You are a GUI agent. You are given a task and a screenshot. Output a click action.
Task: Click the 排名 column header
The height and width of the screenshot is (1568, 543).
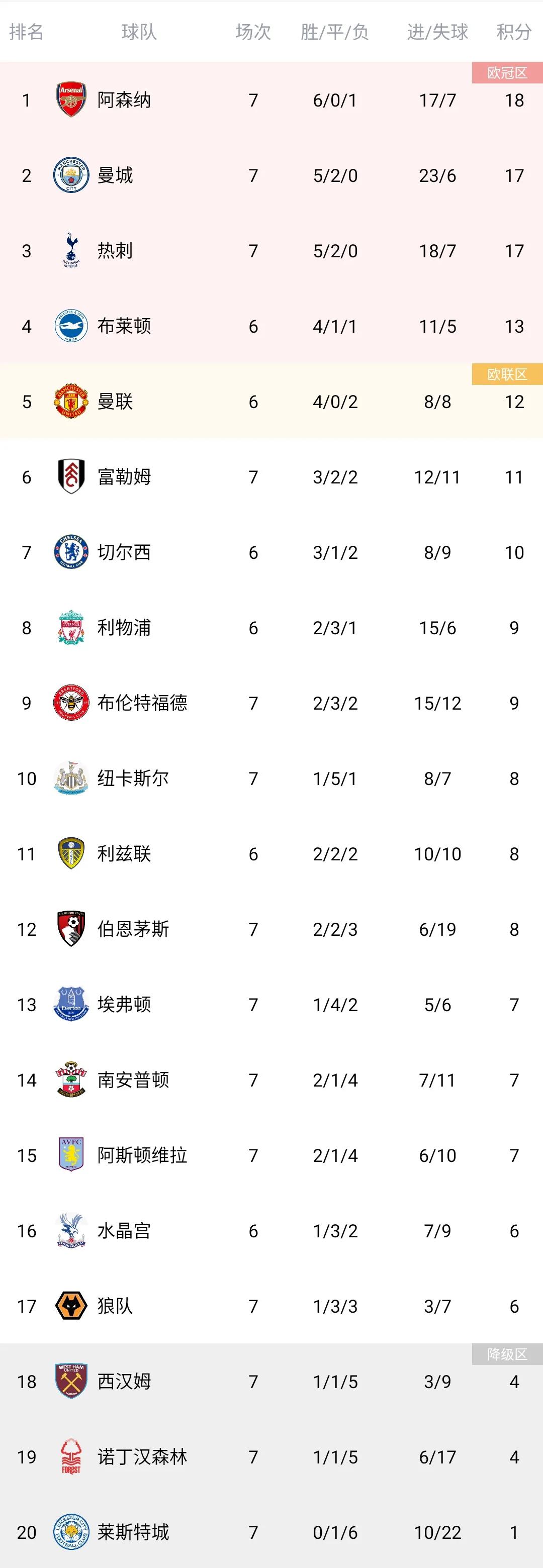point(26,32)
